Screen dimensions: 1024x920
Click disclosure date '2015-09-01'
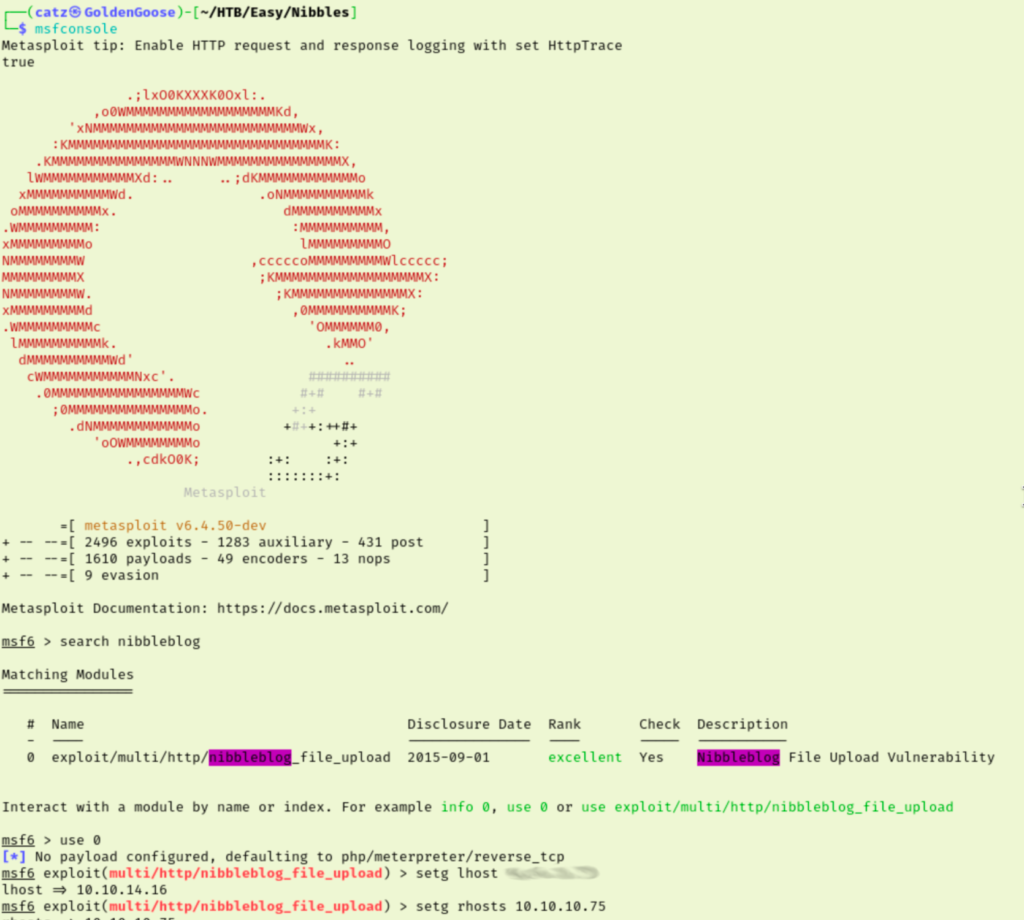pyautogui.click(x=449, y=757)
